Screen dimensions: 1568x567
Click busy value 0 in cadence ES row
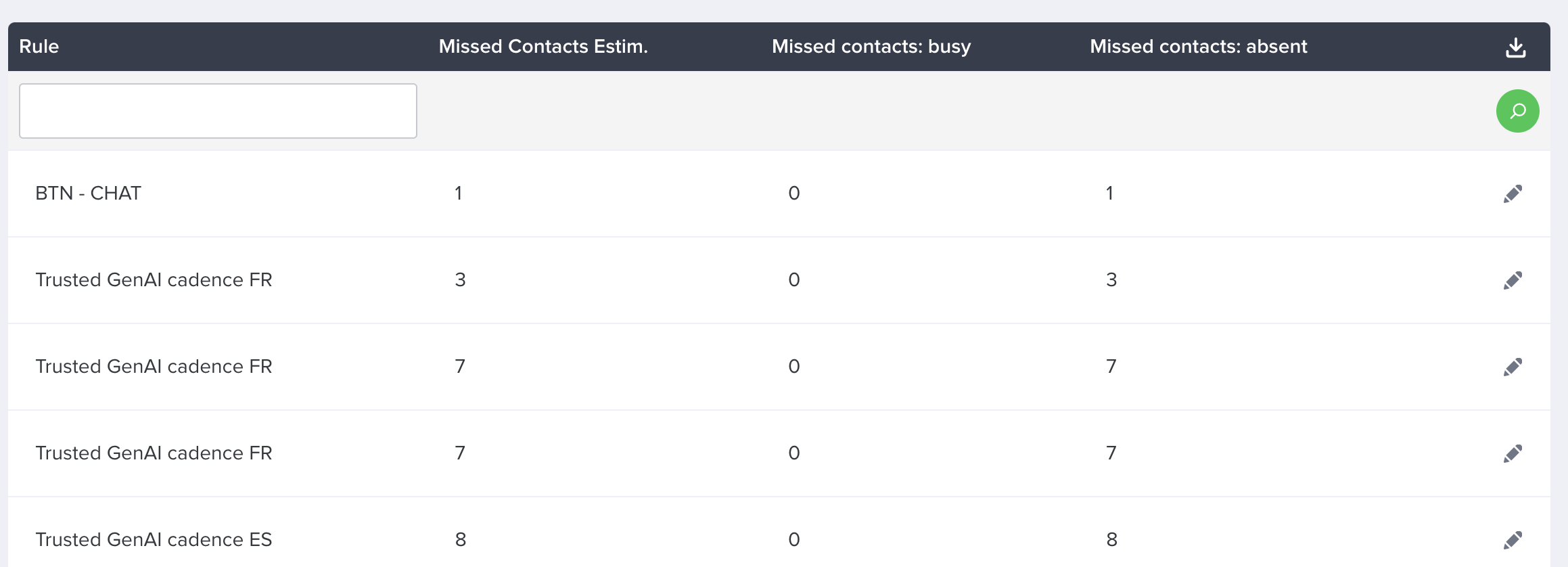[794, 540]
